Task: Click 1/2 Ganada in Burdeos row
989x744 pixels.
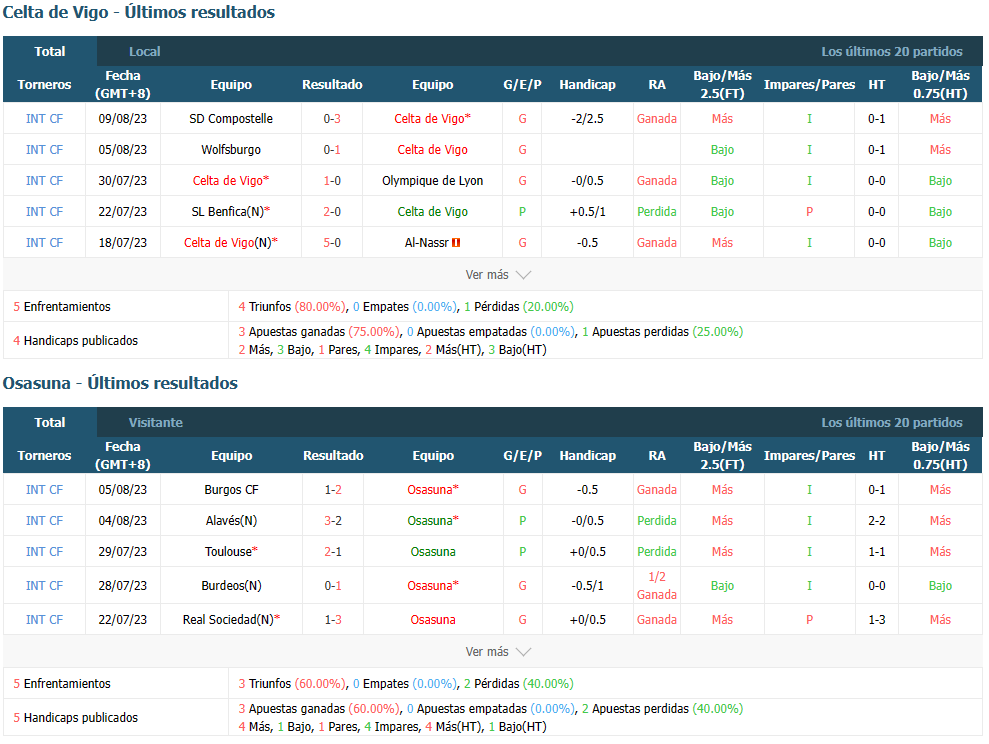Action: [x=657, y=586]
